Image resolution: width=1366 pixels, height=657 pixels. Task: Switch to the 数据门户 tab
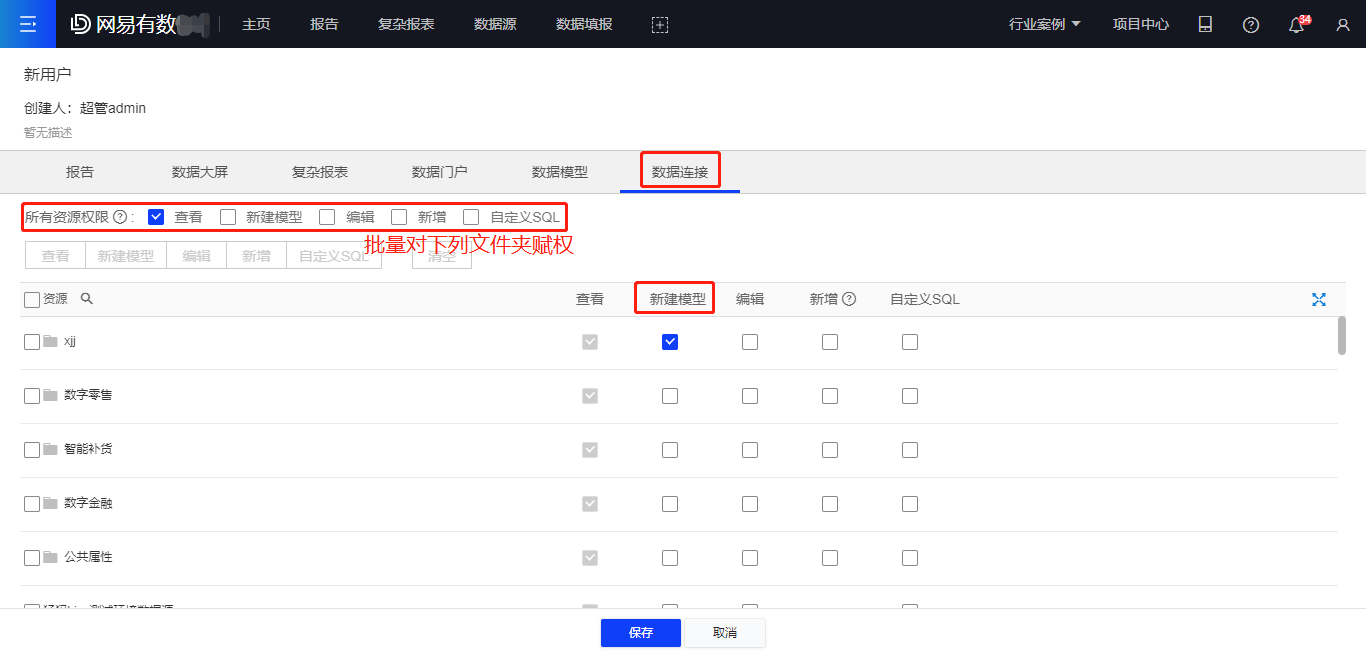[440, 172]
